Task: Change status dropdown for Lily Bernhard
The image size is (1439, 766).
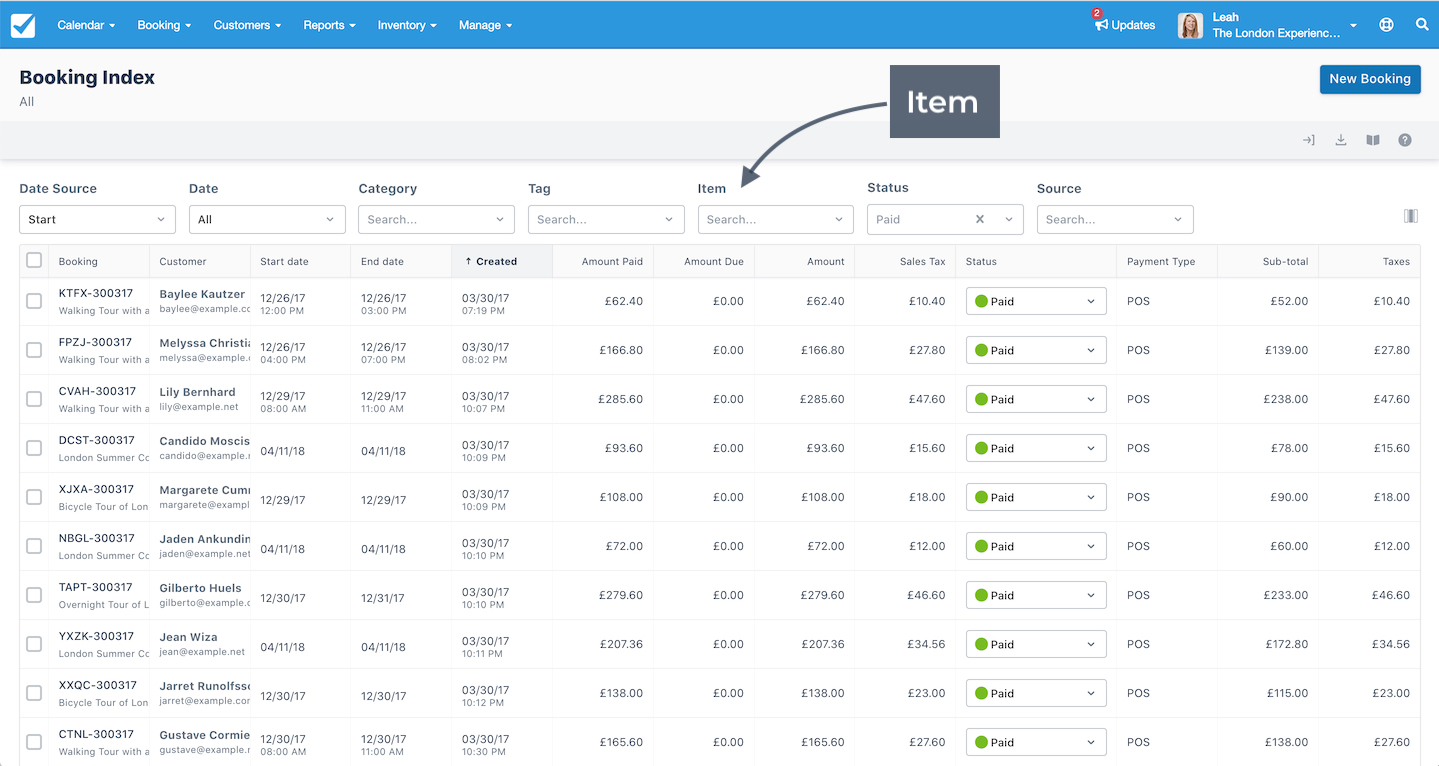Action: (x=1036, y=399)
